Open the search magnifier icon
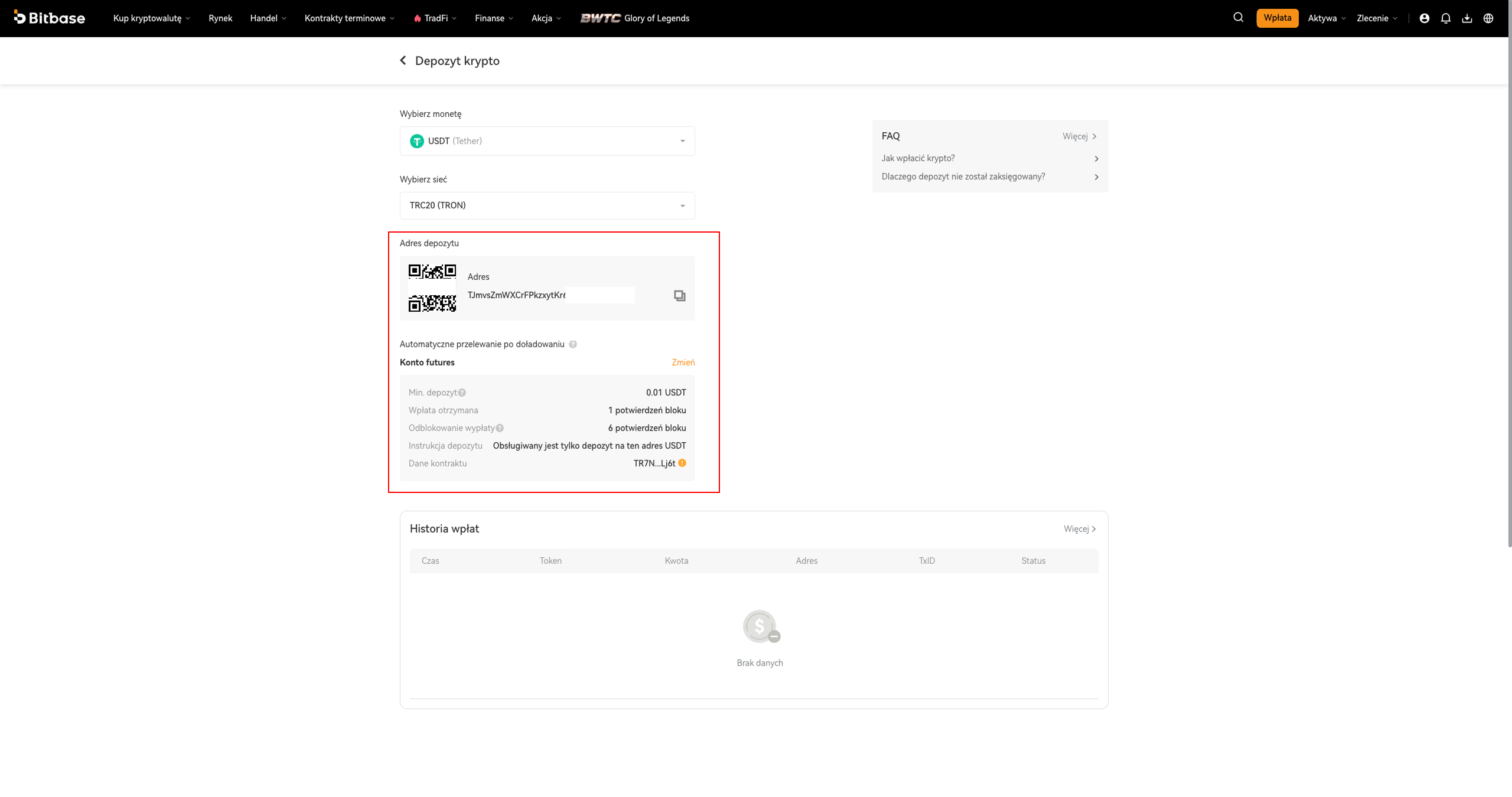 [1239, 18]
